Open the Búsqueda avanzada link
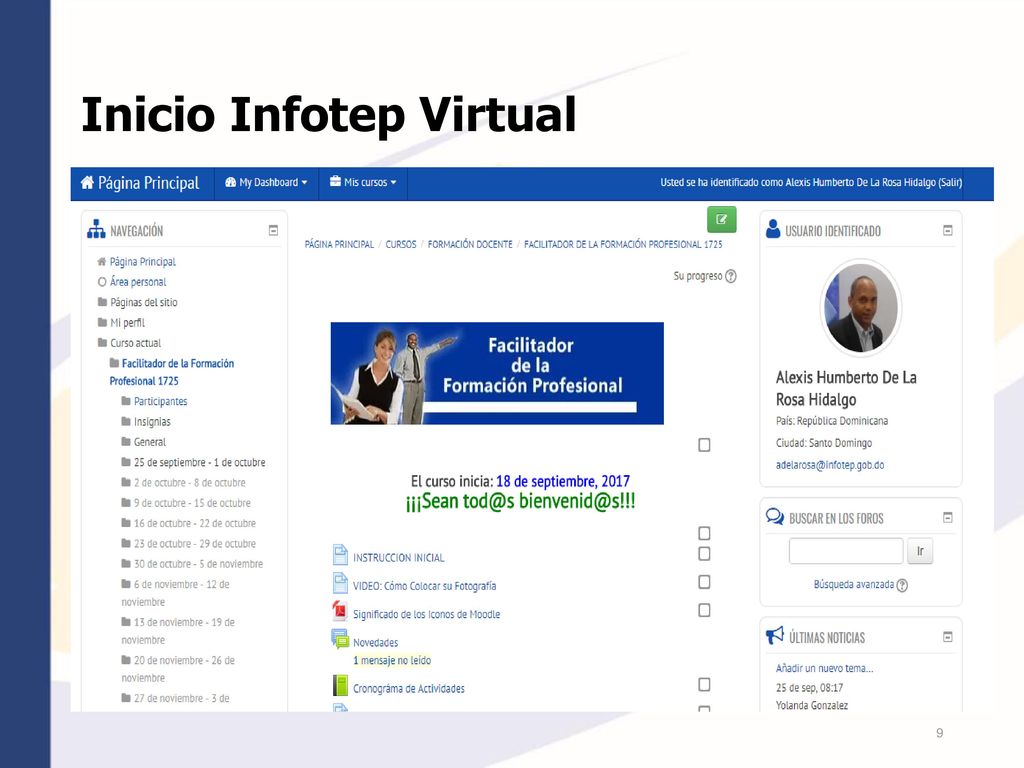The image size is (1024, 768). [x=854, y=584]
